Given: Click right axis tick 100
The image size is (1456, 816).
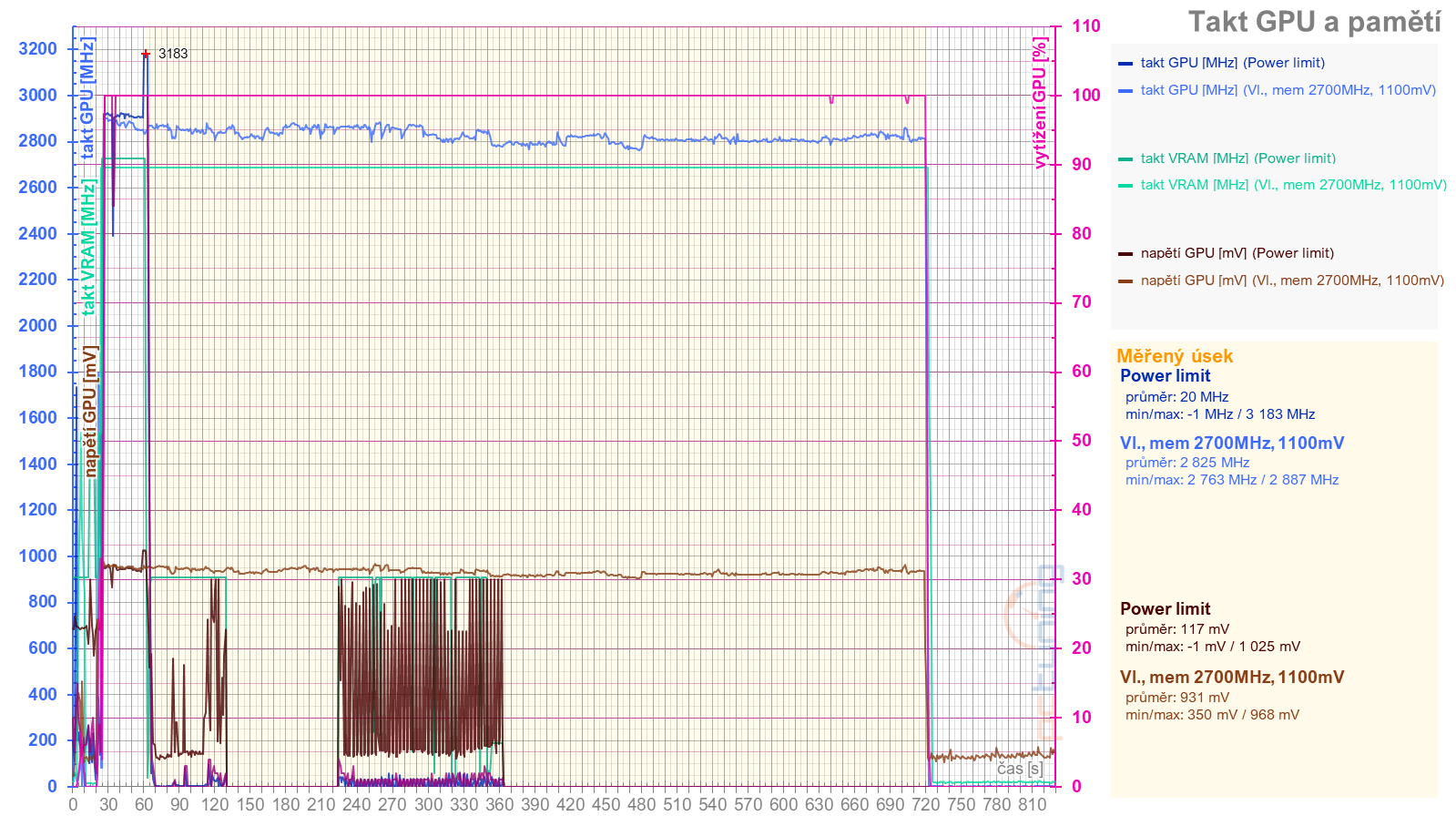Looking at the screenshot, I should coord(1085,96).
